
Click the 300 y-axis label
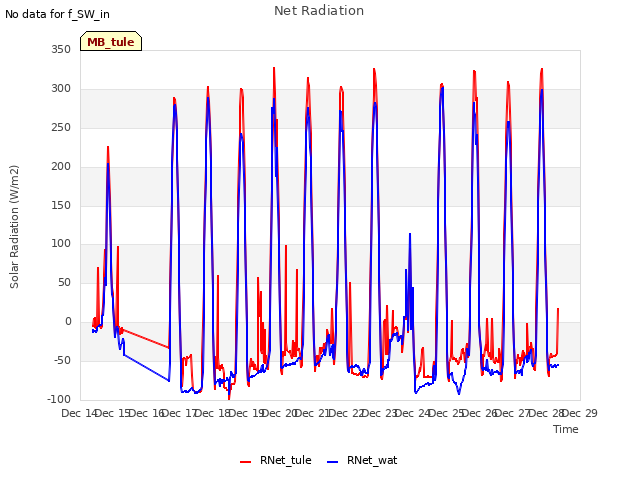pyautogui.click(x=61, y=89)
